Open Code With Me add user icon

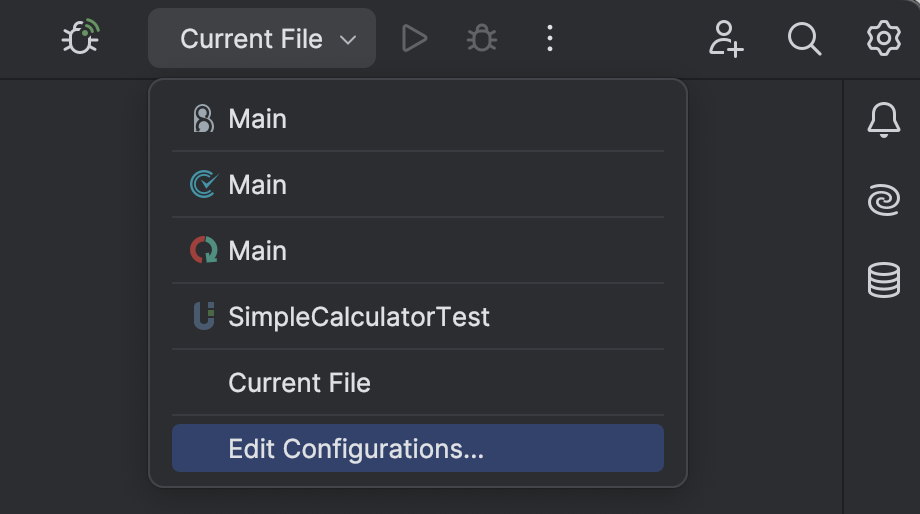pos(726,39)
